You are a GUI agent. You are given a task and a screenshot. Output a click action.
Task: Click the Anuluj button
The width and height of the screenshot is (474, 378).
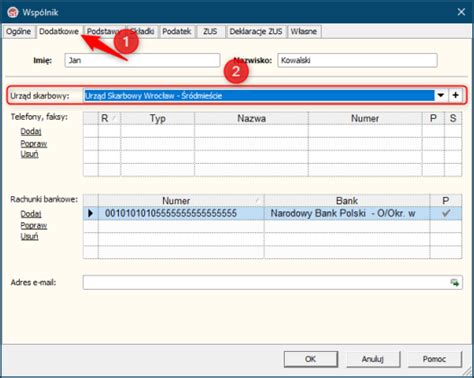(373, 359)
